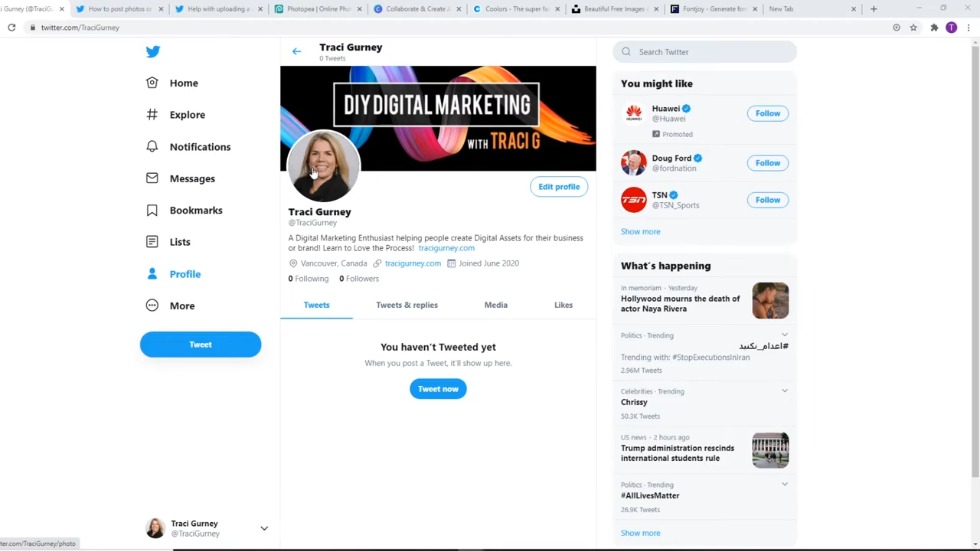Expand options for the #AllLivesMatter trend
The image size is (980, 551).
pyautogui.click(x=784, y=484)
